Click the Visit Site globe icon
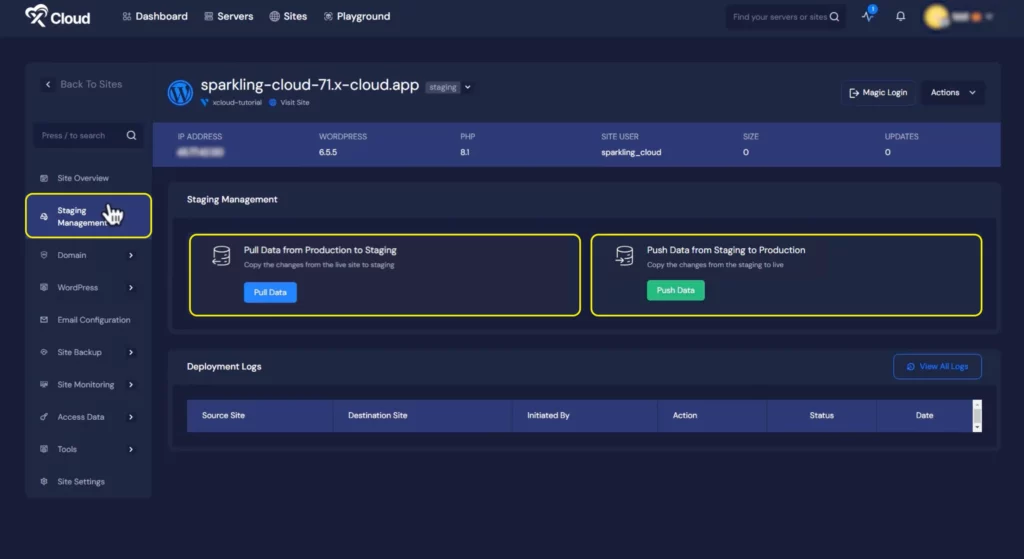 [x=273, y=103]
